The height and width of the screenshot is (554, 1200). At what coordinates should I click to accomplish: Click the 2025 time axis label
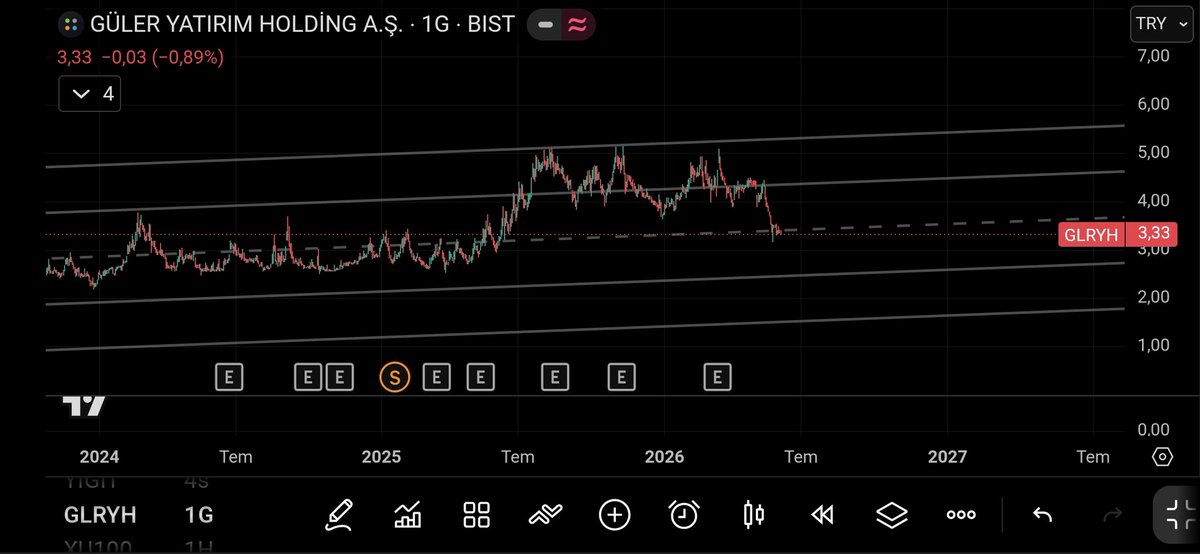tap(381, 457)
